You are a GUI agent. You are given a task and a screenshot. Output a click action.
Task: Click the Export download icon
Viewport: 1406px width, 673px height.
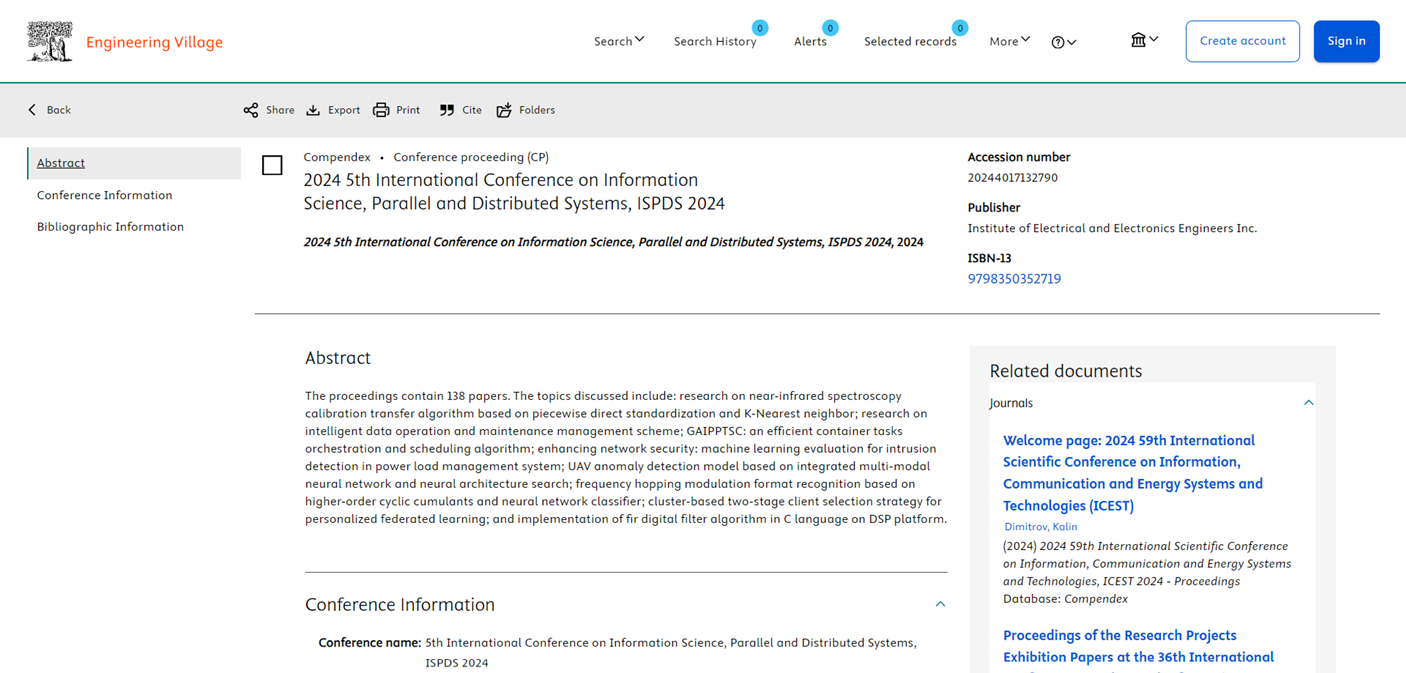click(x=313, y=110)
